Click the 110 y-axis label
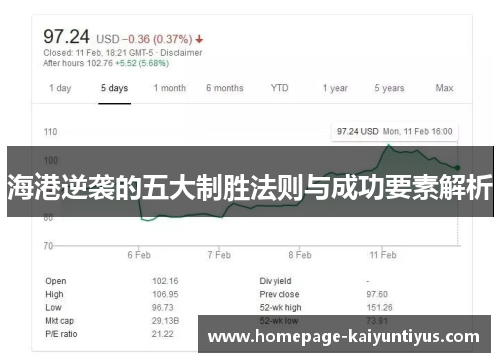 [x=51, y=132]
